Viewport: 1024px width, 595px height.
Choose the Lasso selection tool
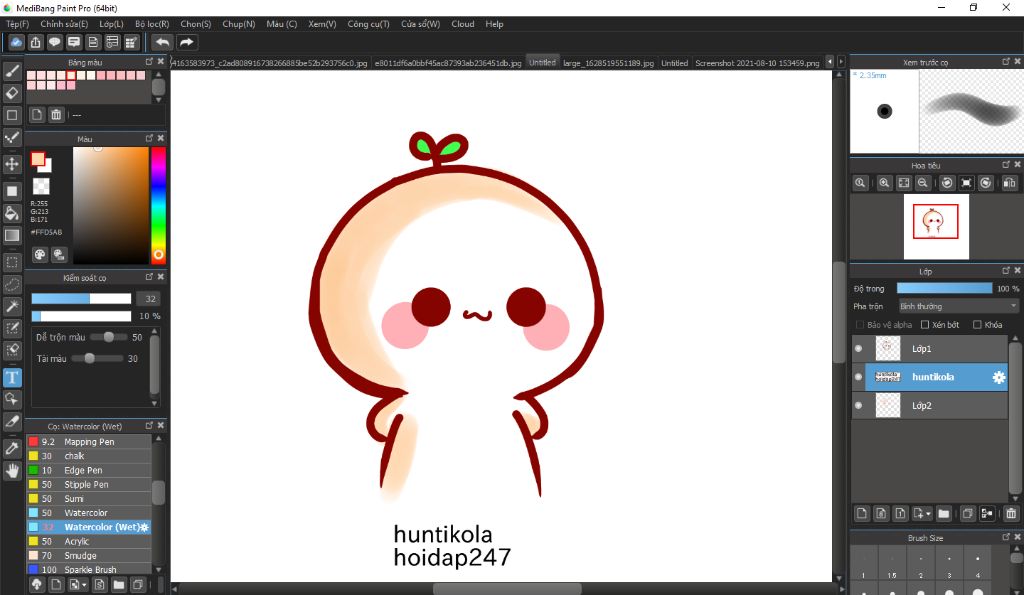tap(12, 285)
